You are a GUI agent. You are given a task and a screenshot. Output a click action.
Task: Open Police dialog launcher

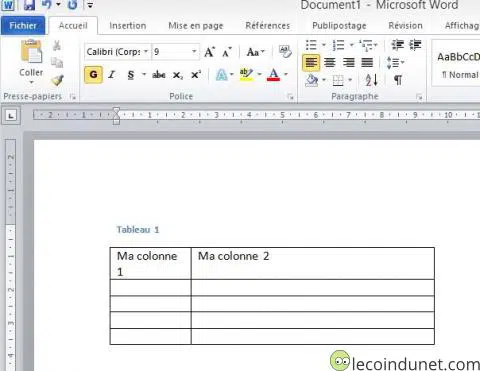coord(291,97)
